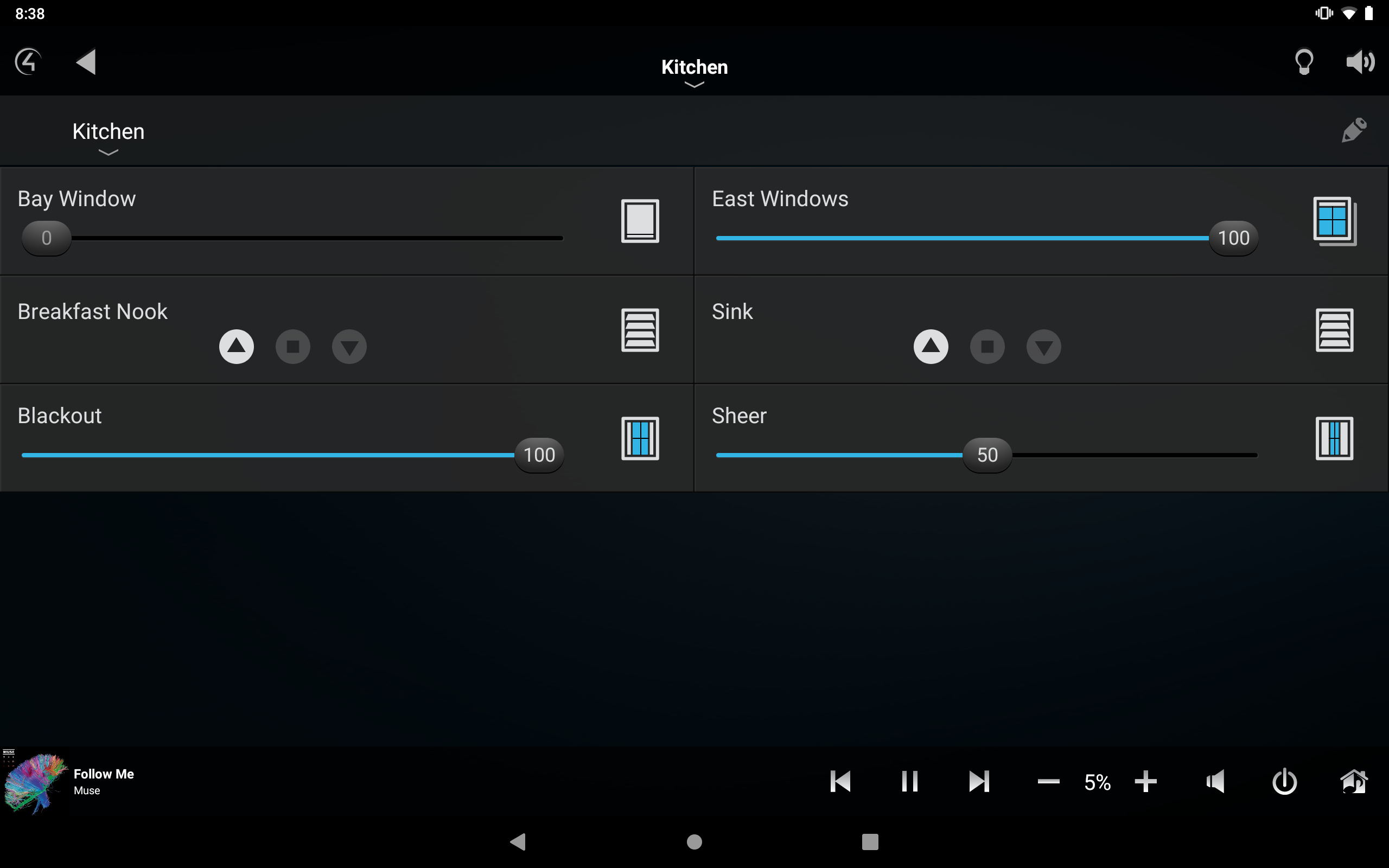
Task: Pause the currently playing song
Action: (x=910, y=781)
